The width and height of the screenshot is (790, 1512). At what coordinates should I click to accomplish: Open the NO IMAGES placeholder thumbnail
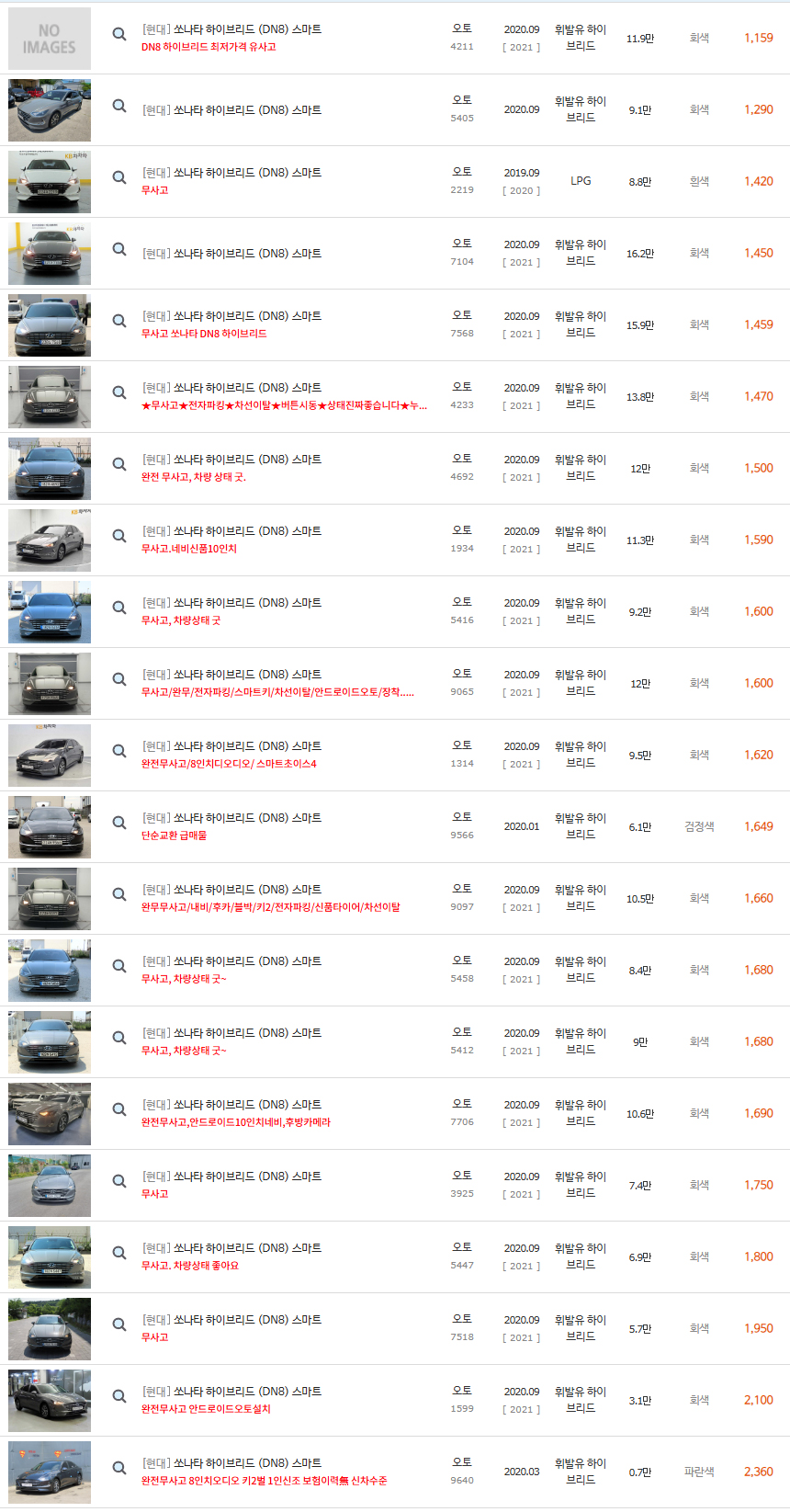point(50,39)
